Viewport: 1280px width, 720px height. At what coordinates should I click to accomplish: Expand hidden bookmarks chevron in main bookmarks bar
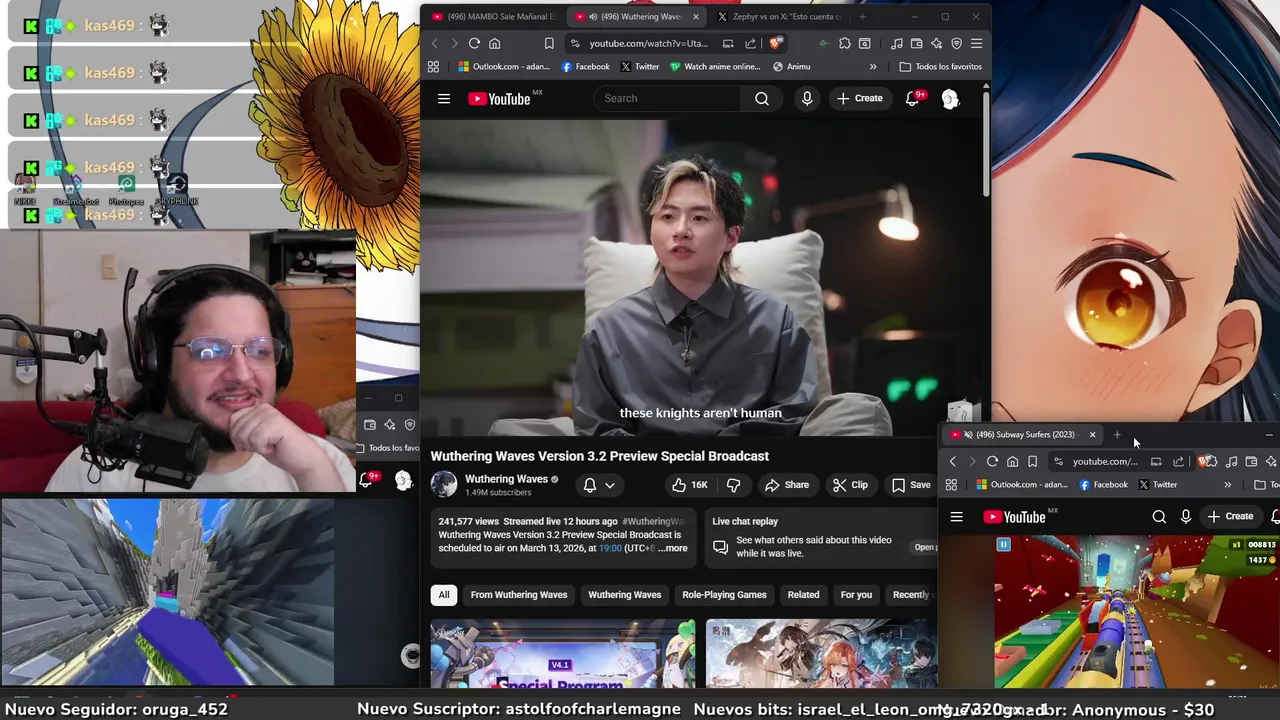[x=873, y=67]
